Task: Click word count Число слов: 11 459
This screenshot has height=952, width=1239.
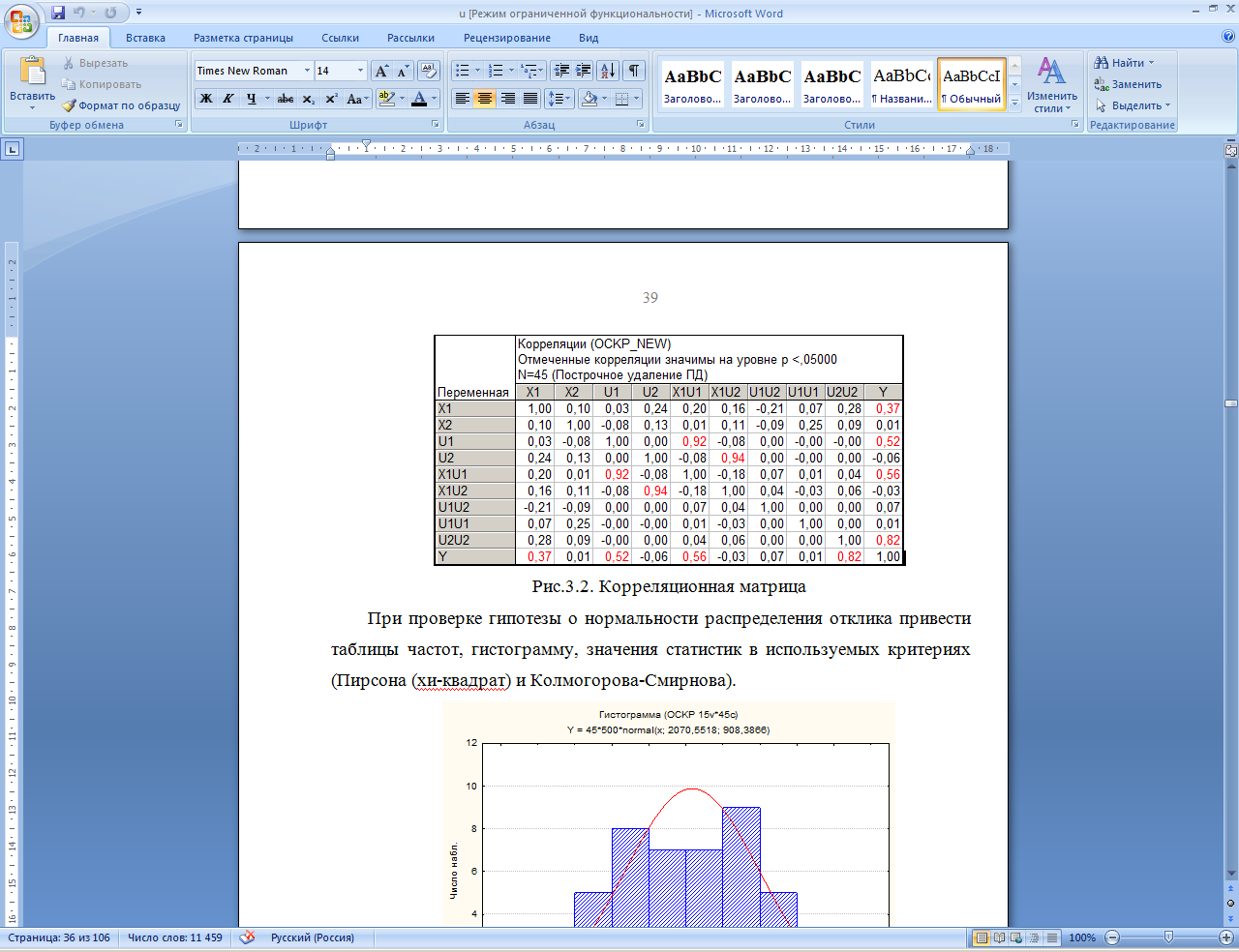Action: 175,937
